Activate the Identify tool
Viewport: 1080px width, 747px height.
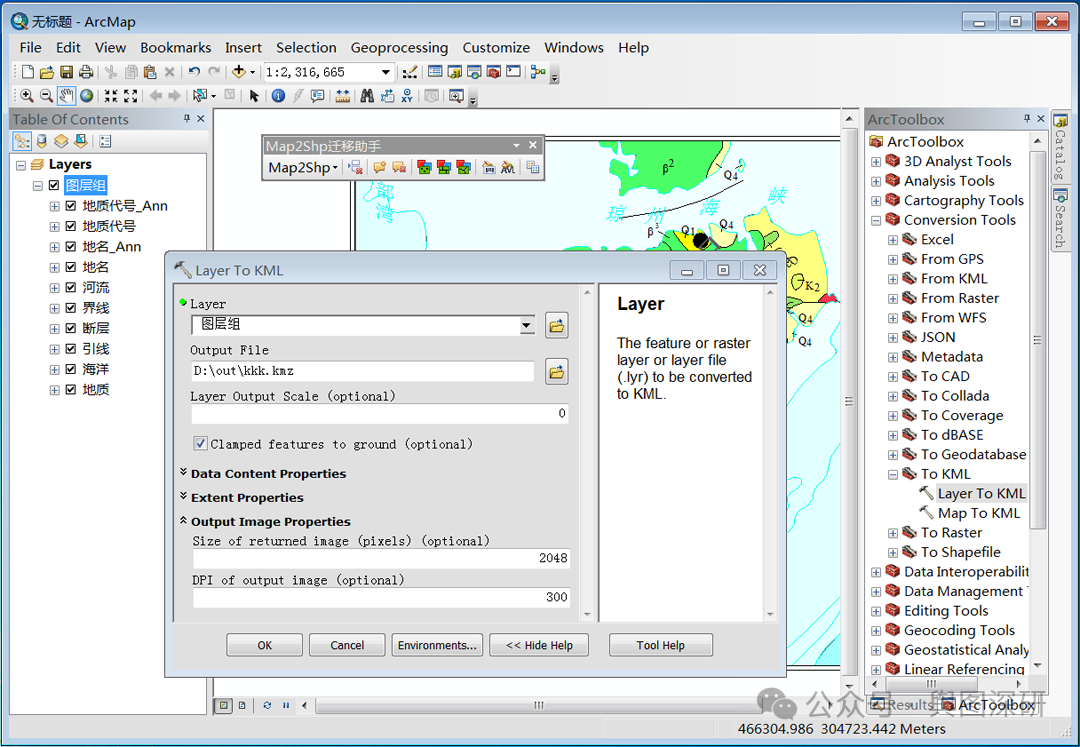[x=278, y=96]
